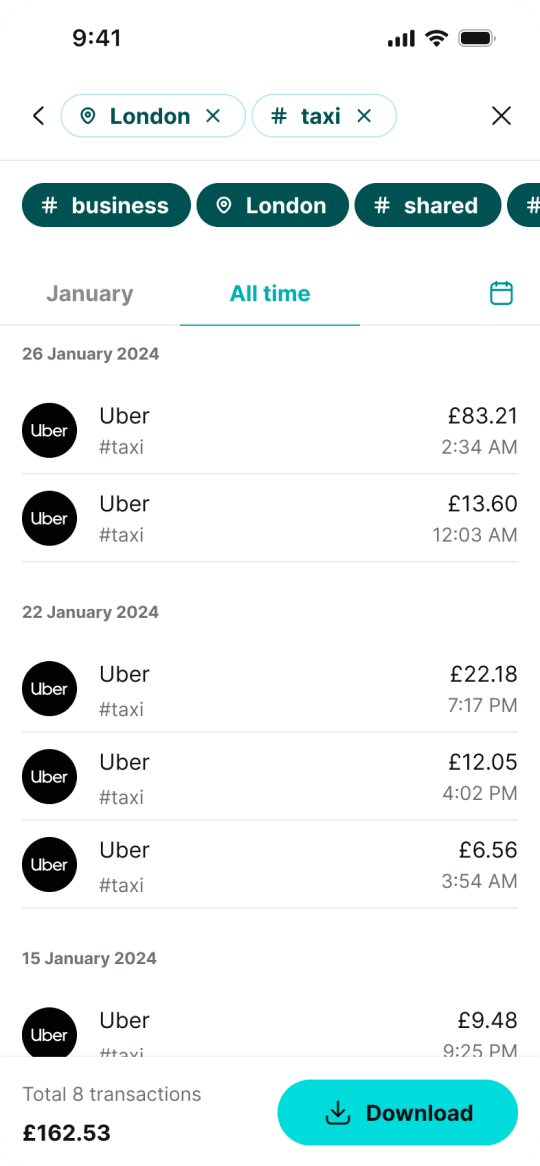The height and width of the screenshot is (1166, 540).
Task: Select the partially visible fourth tag chip
Action: pos(524,205)
